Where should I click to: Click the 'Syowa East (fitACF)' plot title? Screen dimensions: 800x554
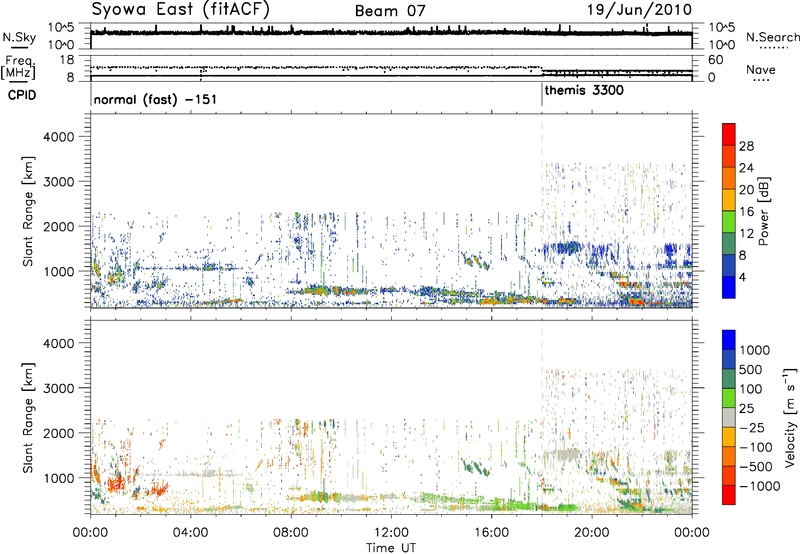[181, 10]
